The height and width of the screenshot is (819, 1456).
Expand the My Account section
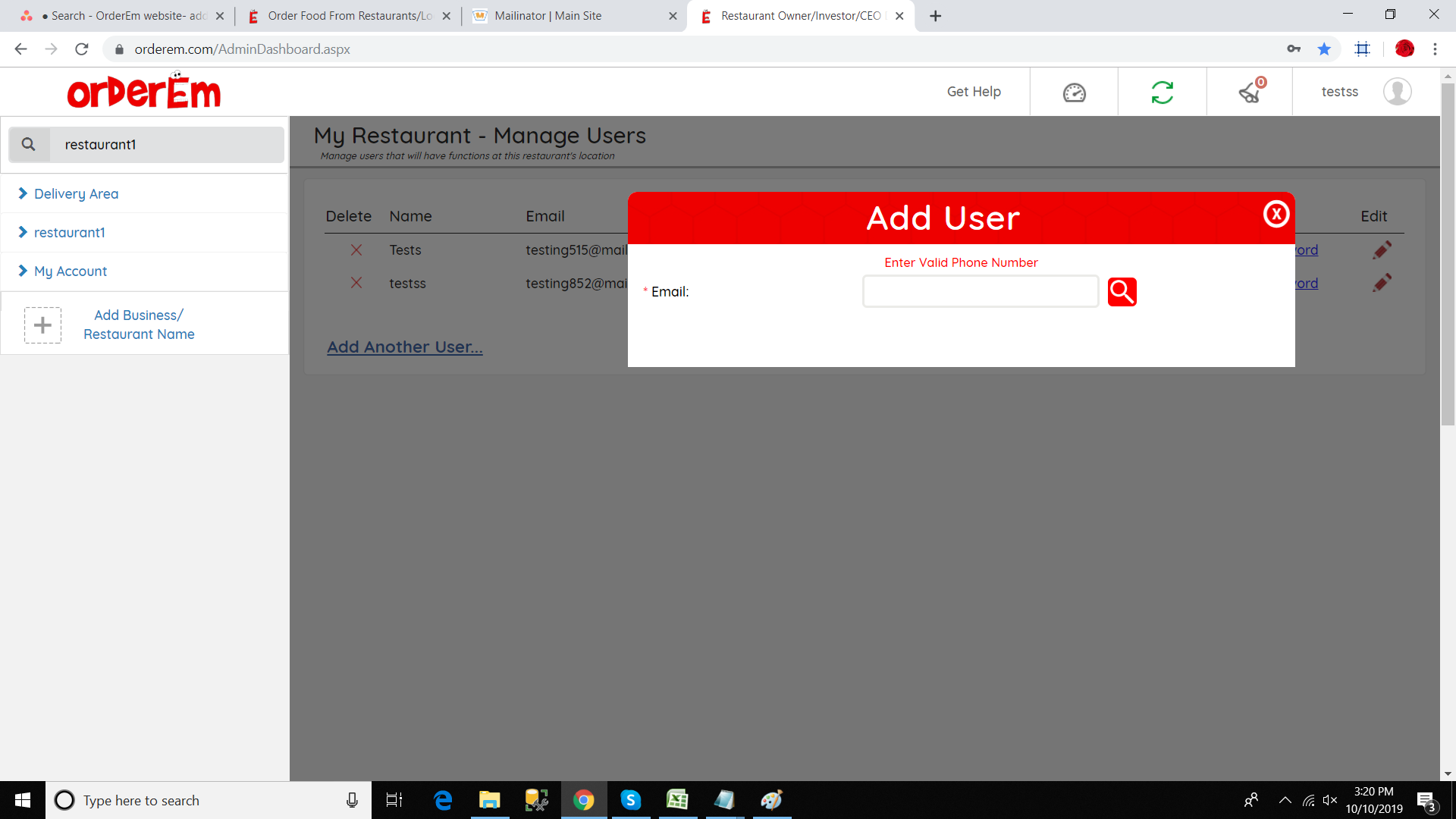click(71, 271)
